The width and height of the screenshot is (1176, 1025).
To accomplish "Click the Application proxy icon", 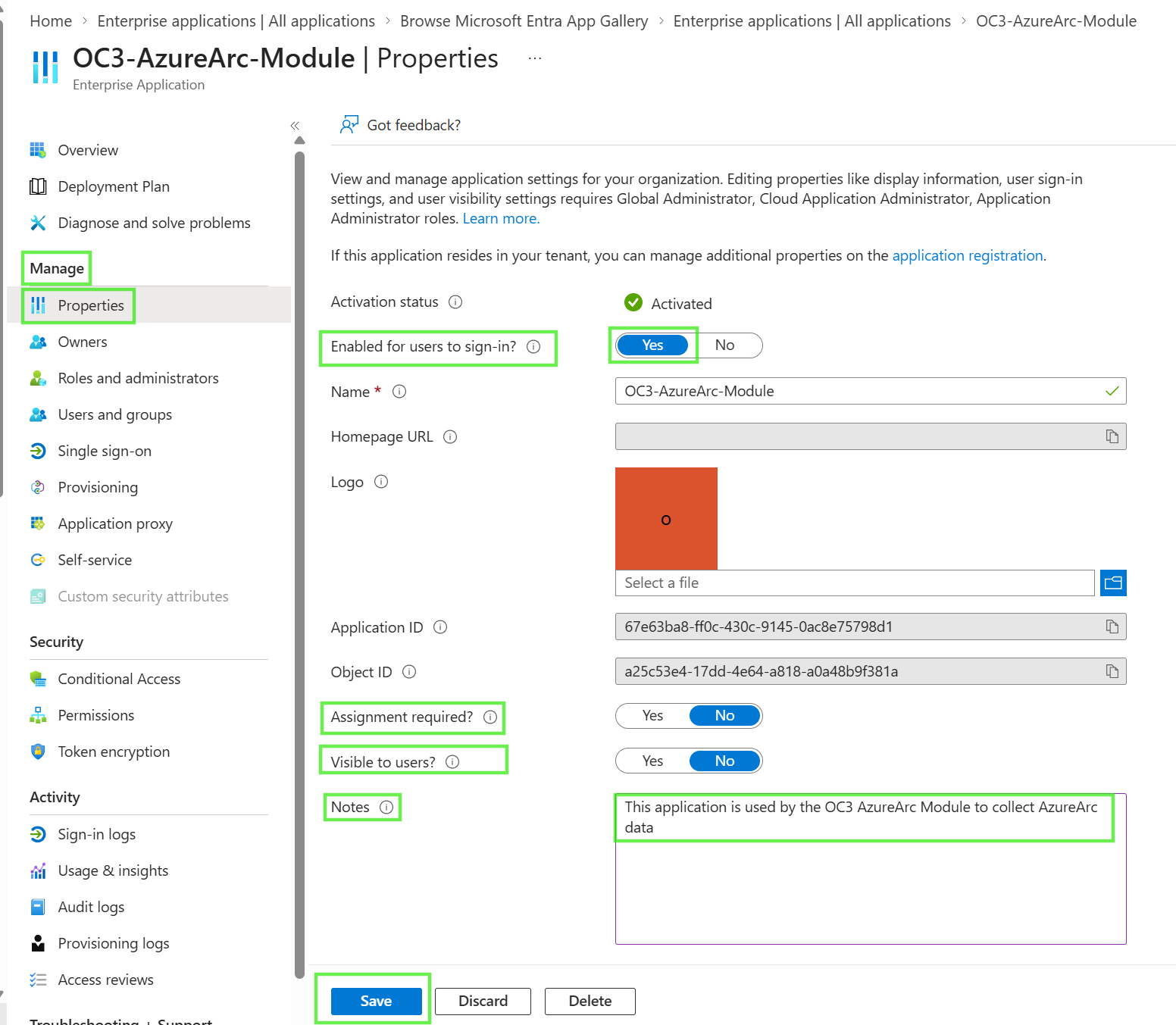I will tap(38, 523).
